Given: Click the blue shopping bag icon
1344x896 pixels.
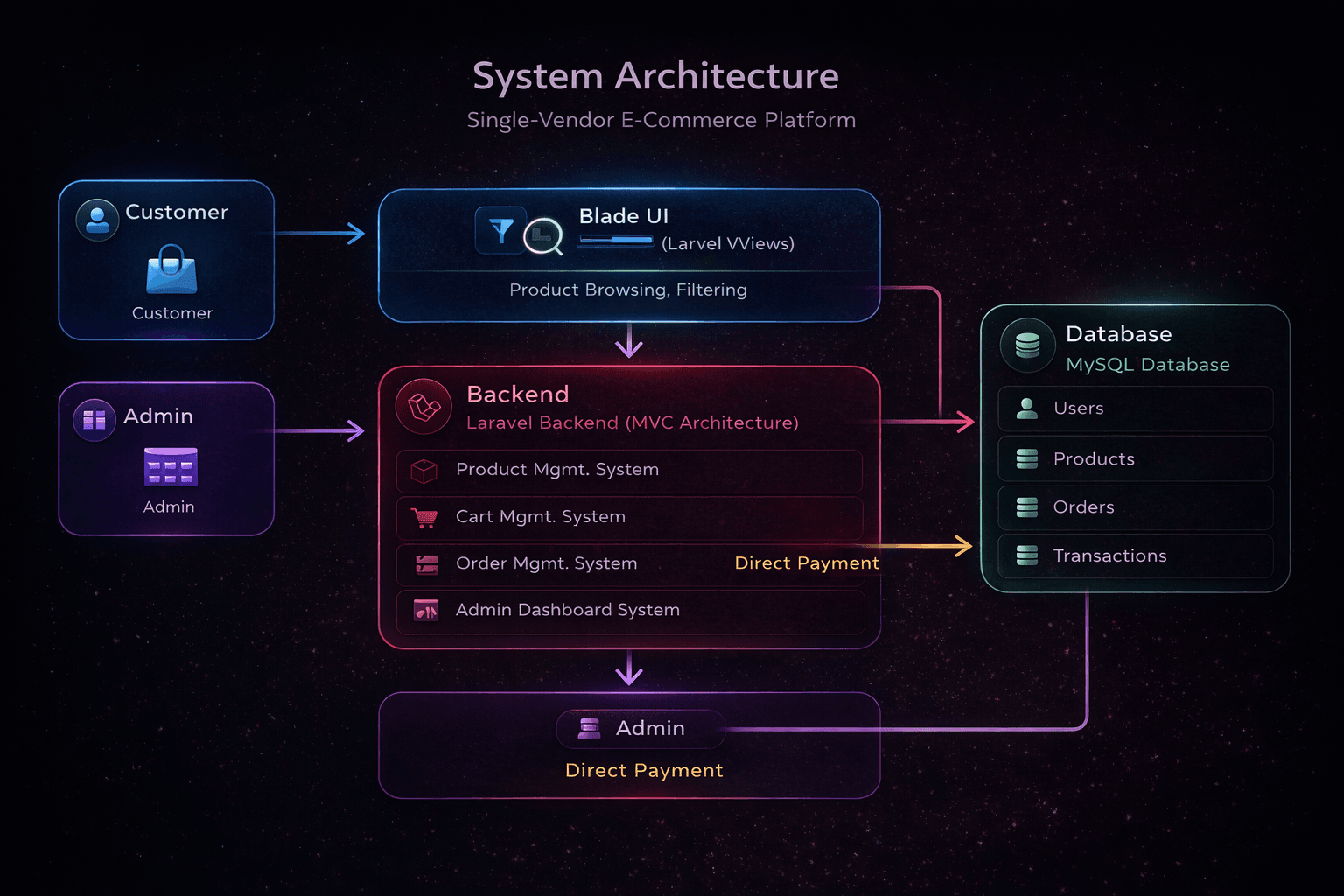Looking at the screenshot, I should pyautogui.click(x=171, y=269).
